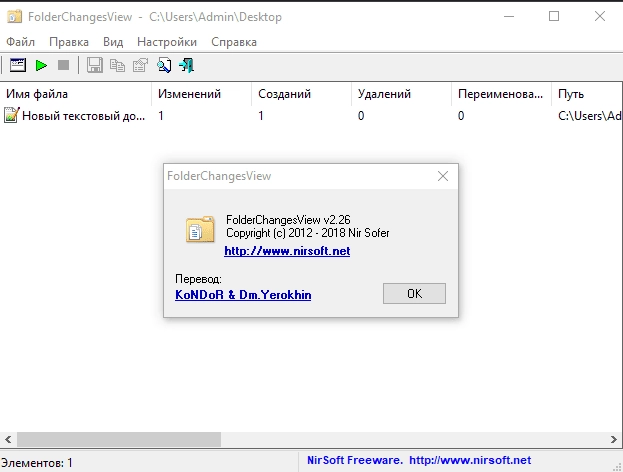The height and width of the screenshot is (472, 623).
Task: Click FolderChangesView v2.26 version text
Action: click(x=288, y=220)
